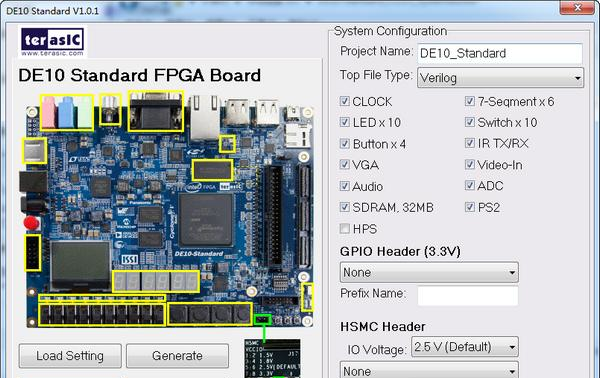Click the 7-segment display group on the board

(x=156, y=282)
